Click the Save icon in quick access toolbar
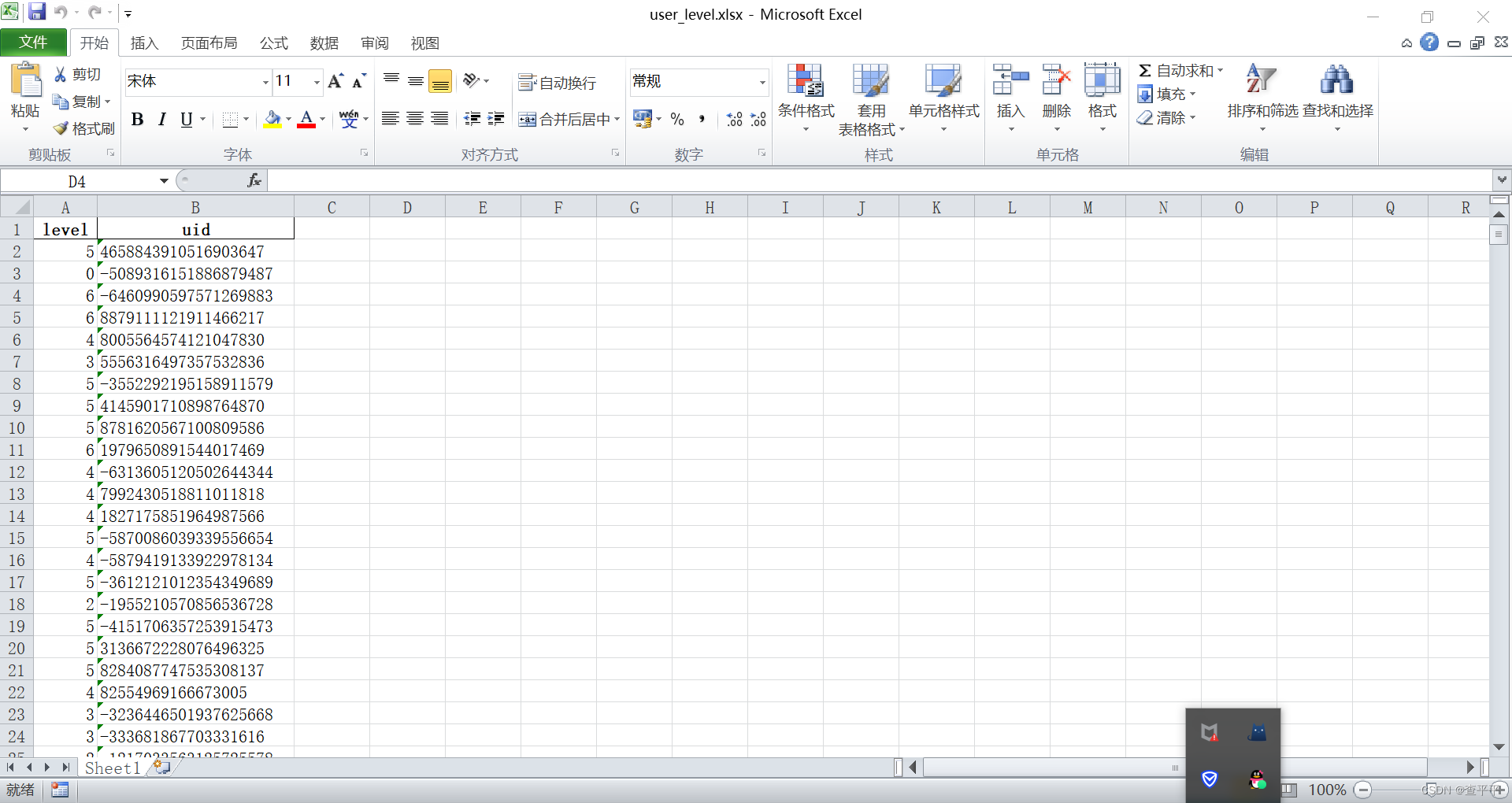The image size is (1512, 803). point(37,12)
